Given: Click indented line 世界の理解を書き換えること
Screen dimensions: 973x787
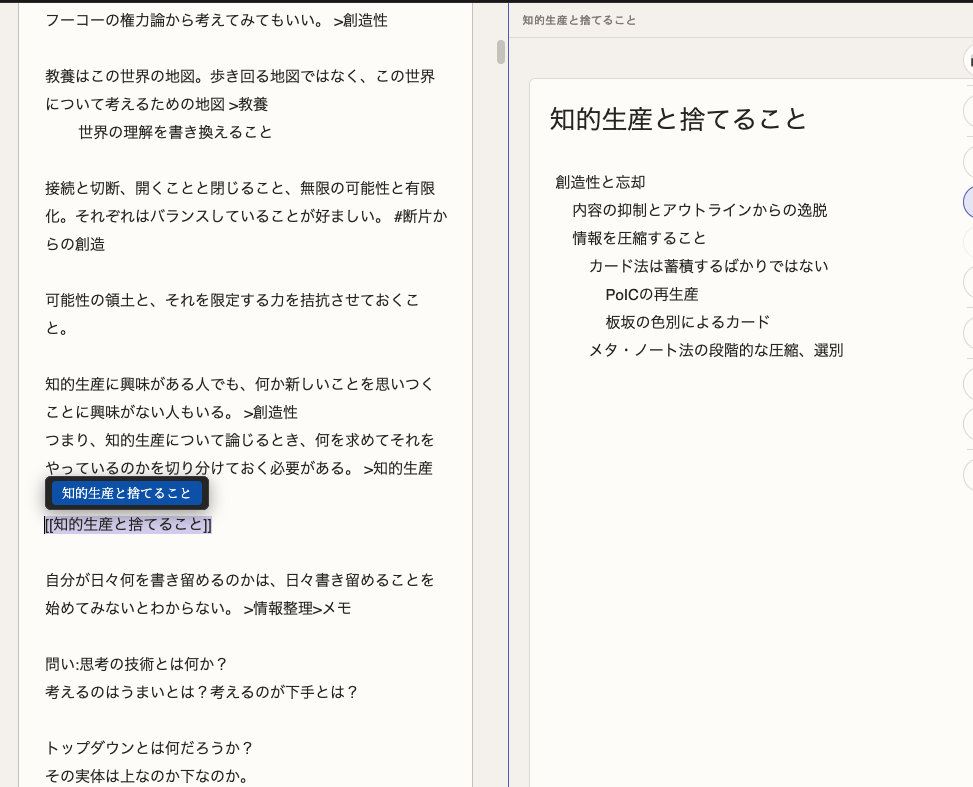Looking at the screenshot, I should [x=175, y=132].
